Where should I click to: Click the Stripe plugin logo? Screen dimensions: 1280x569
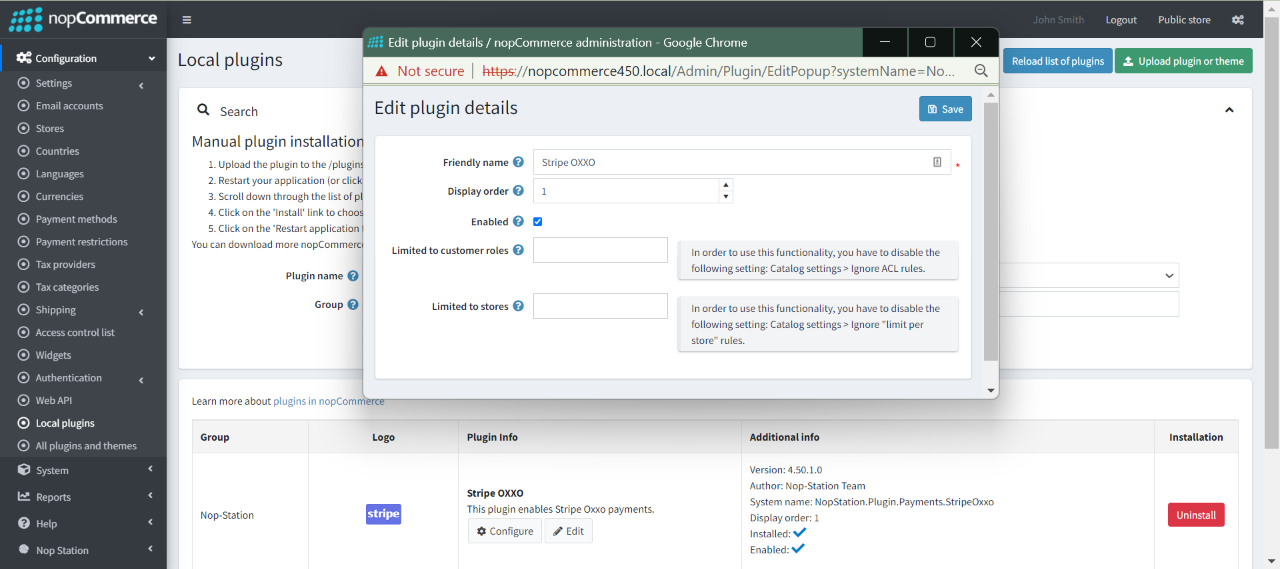tap(383, 514)
